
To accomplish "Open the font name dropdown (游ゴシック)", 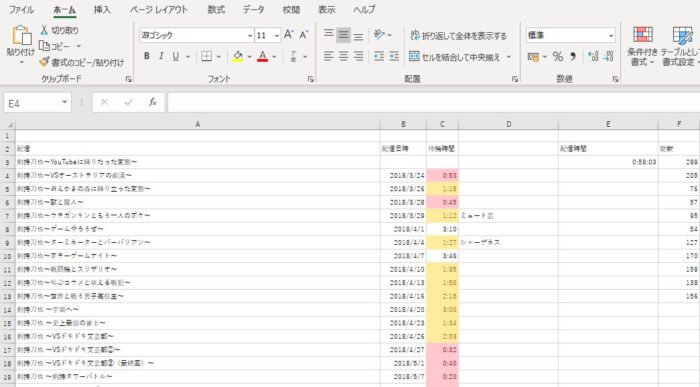I will 250,35.
